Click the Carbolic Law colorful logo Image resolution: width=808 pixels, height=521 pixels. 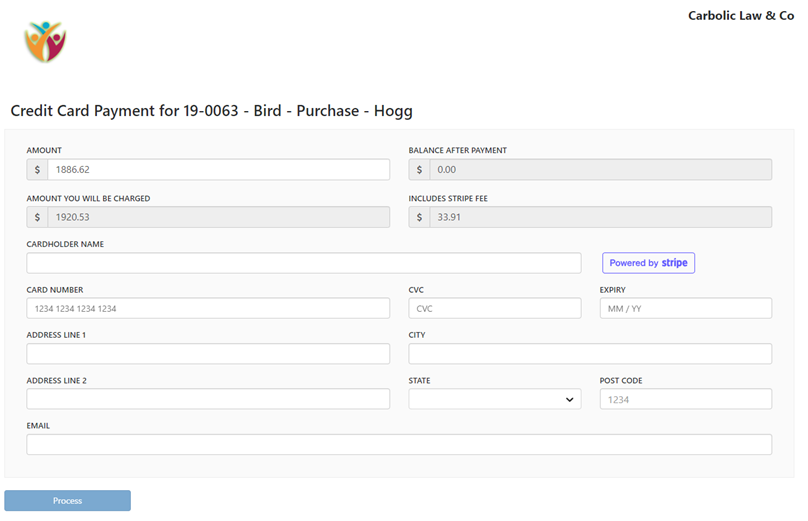point(45,42)
